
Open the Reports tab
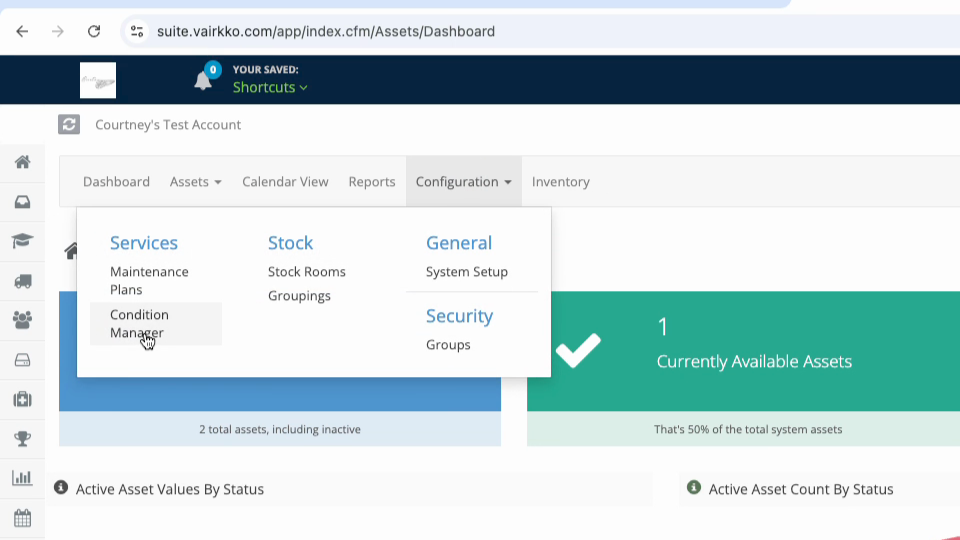click(372, 182)
